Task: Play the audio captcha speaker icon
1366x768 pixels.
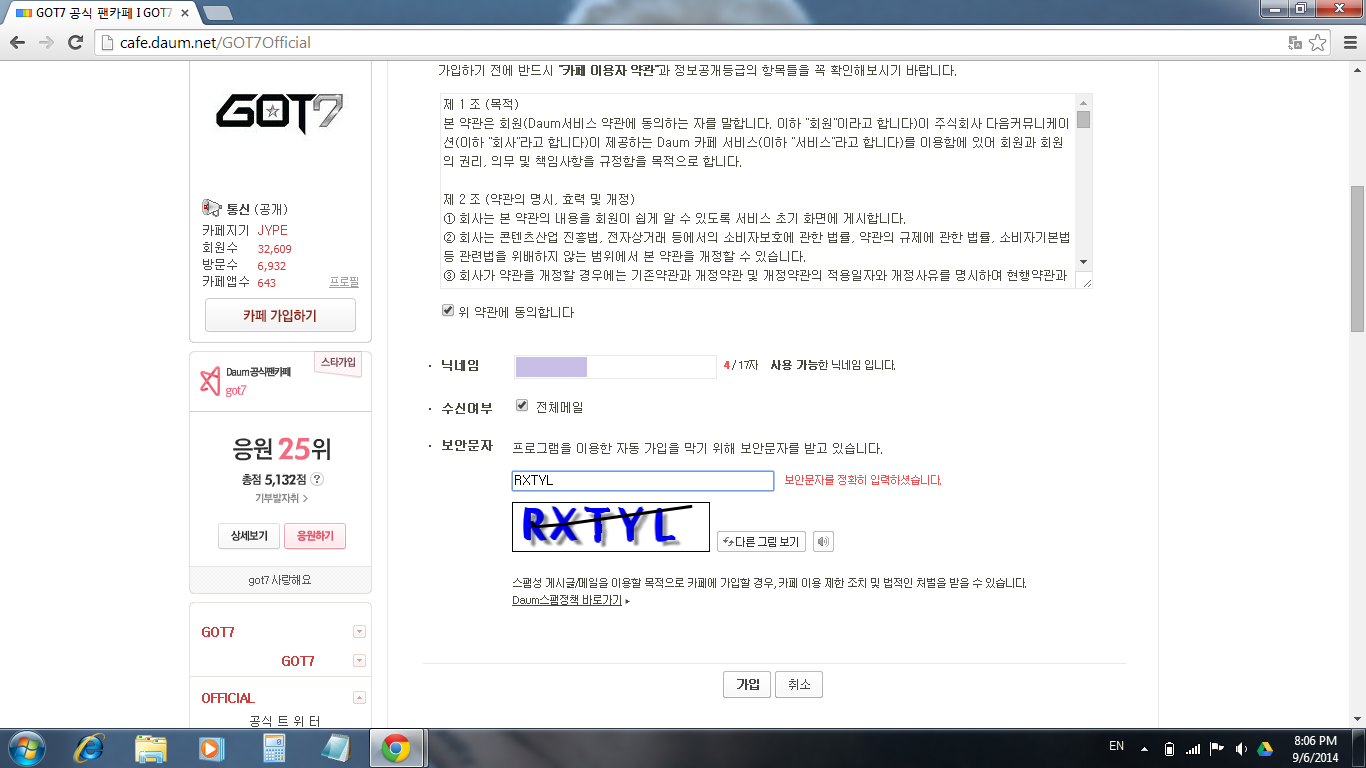Action: [823, 542]
